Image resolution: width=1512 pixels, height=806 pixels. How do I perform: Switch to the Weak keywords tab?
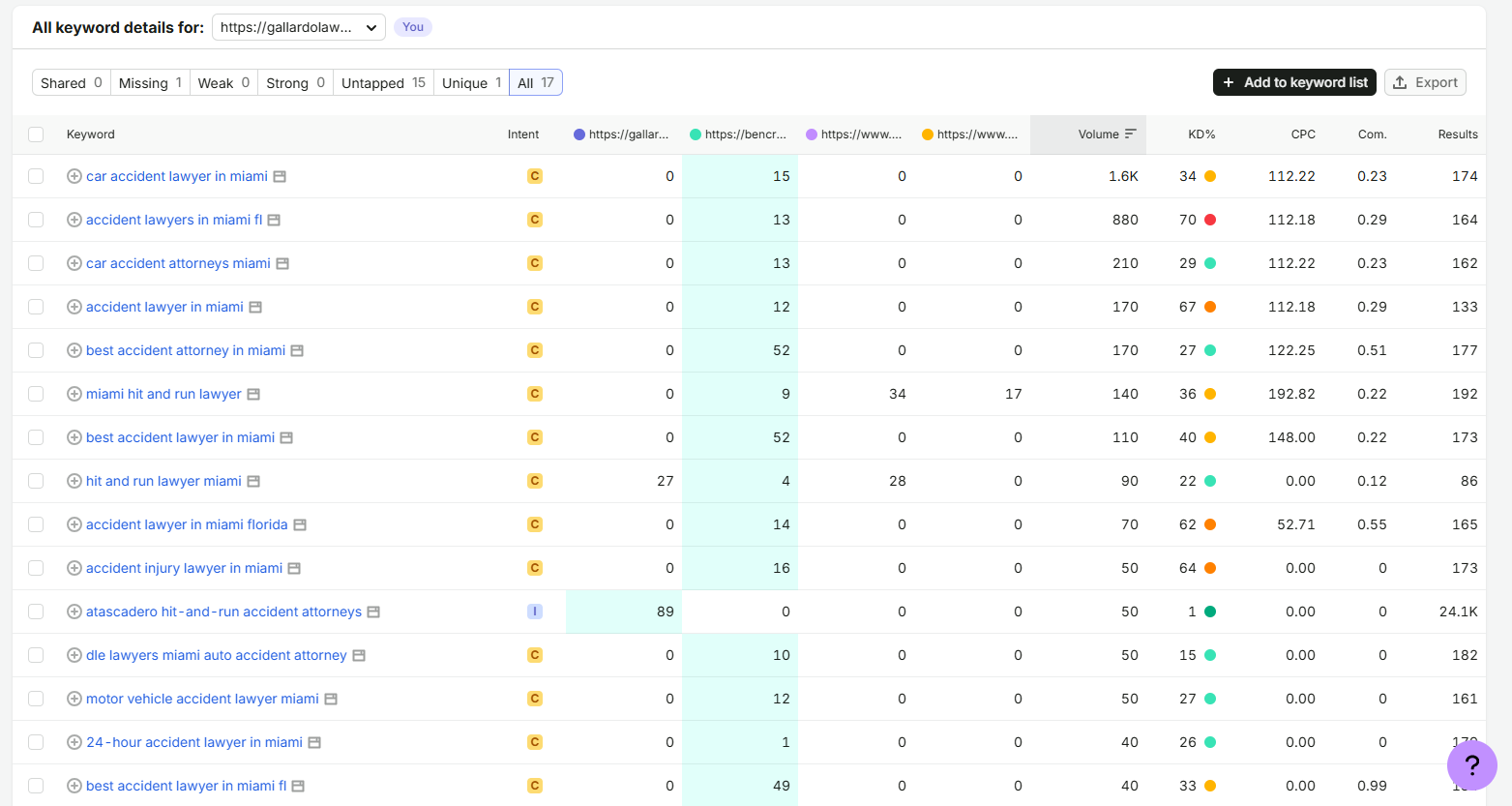click(x=223, y=82)
